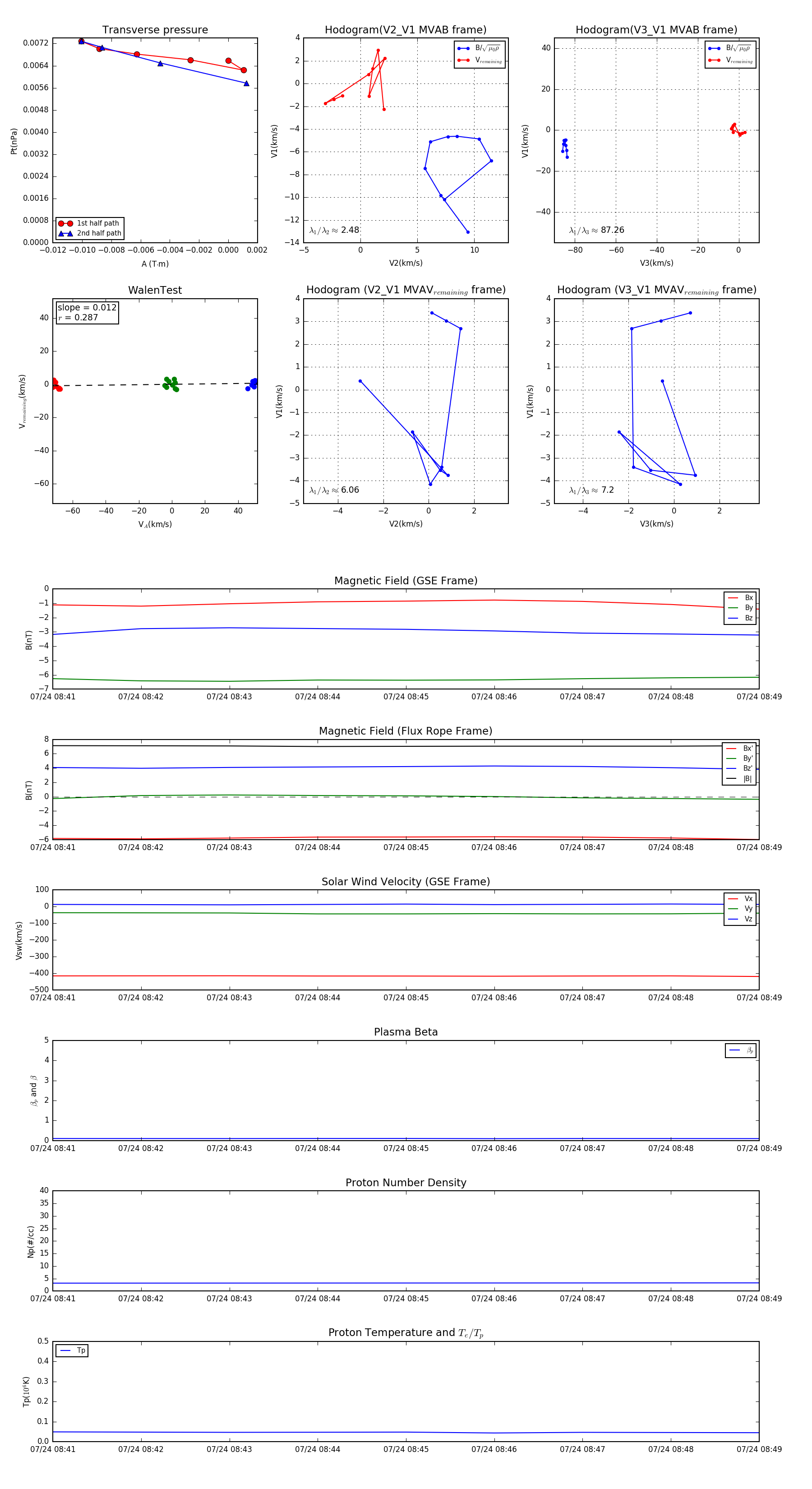
Task: Click the "Proton Number Density" title
Action: pyautogui.click(x=406, y=1183)
